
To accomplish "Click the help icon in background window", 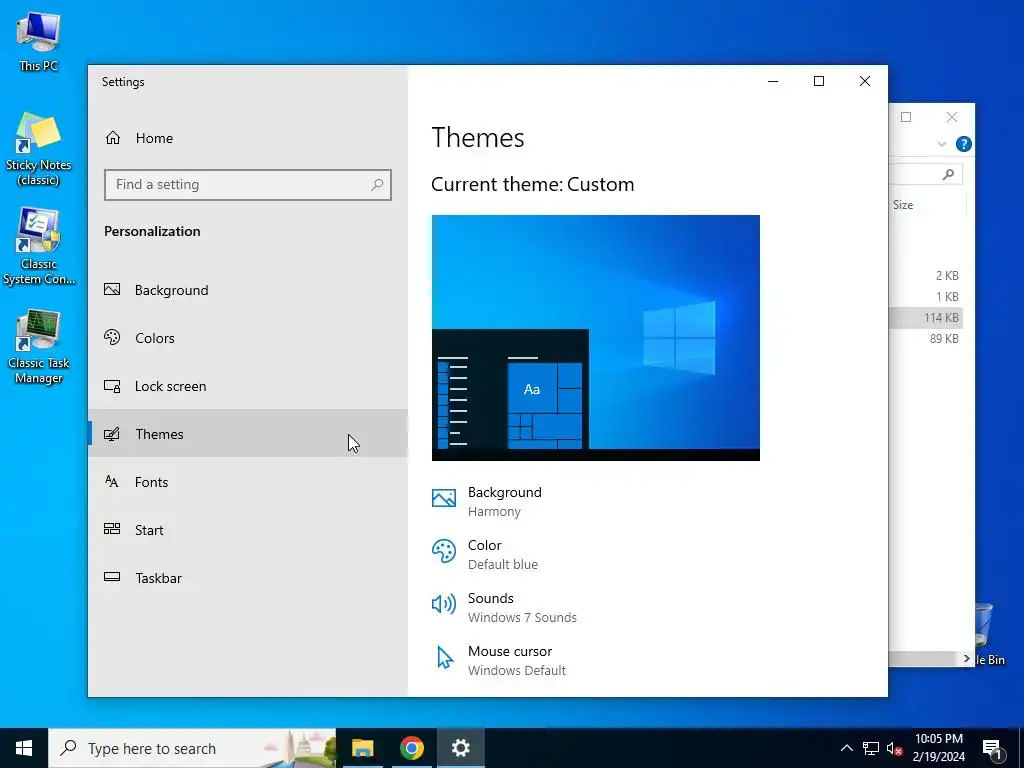I will (963, 144).
